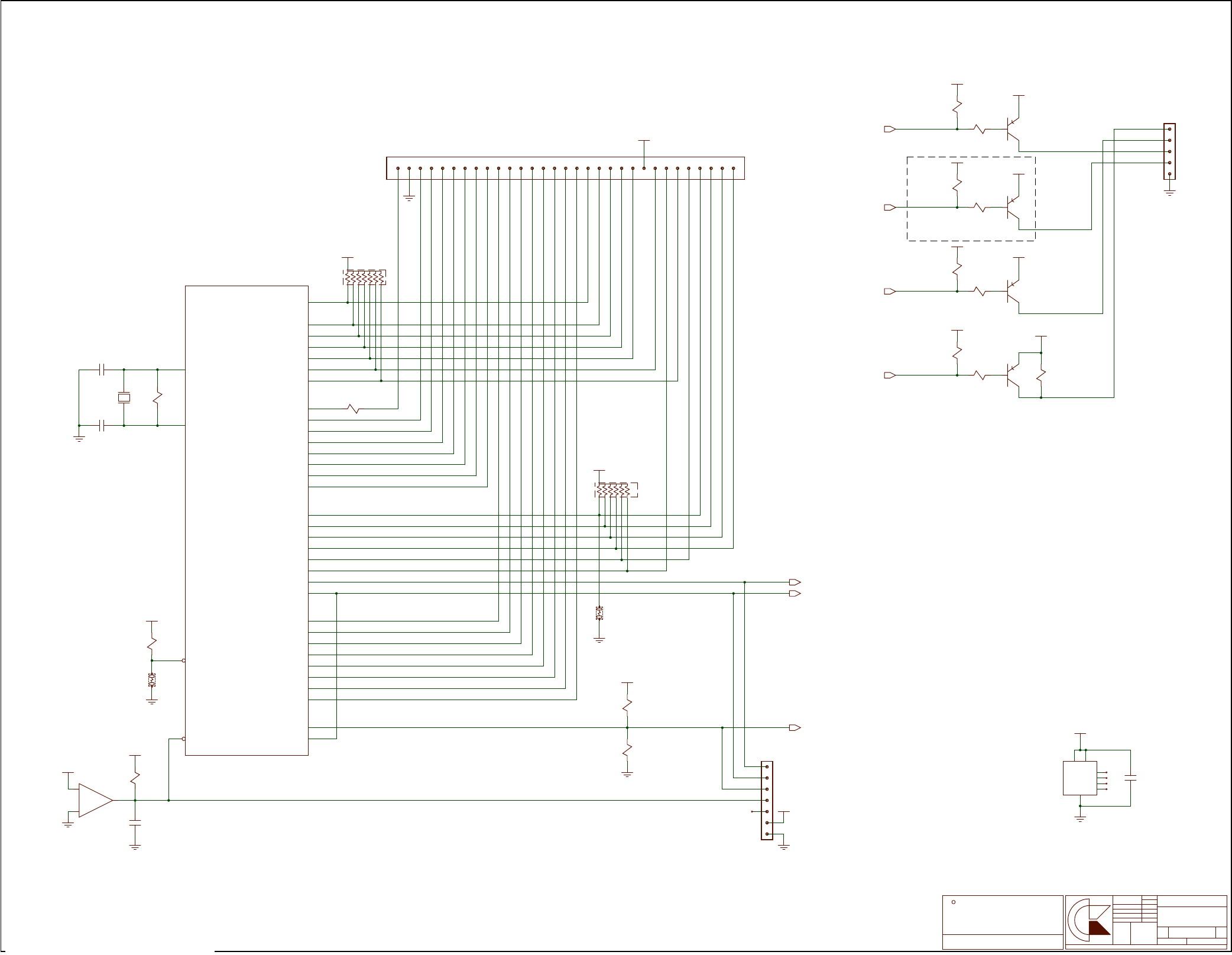
Task: Select the series resistor on the IC output line
Action: [354, 409]
